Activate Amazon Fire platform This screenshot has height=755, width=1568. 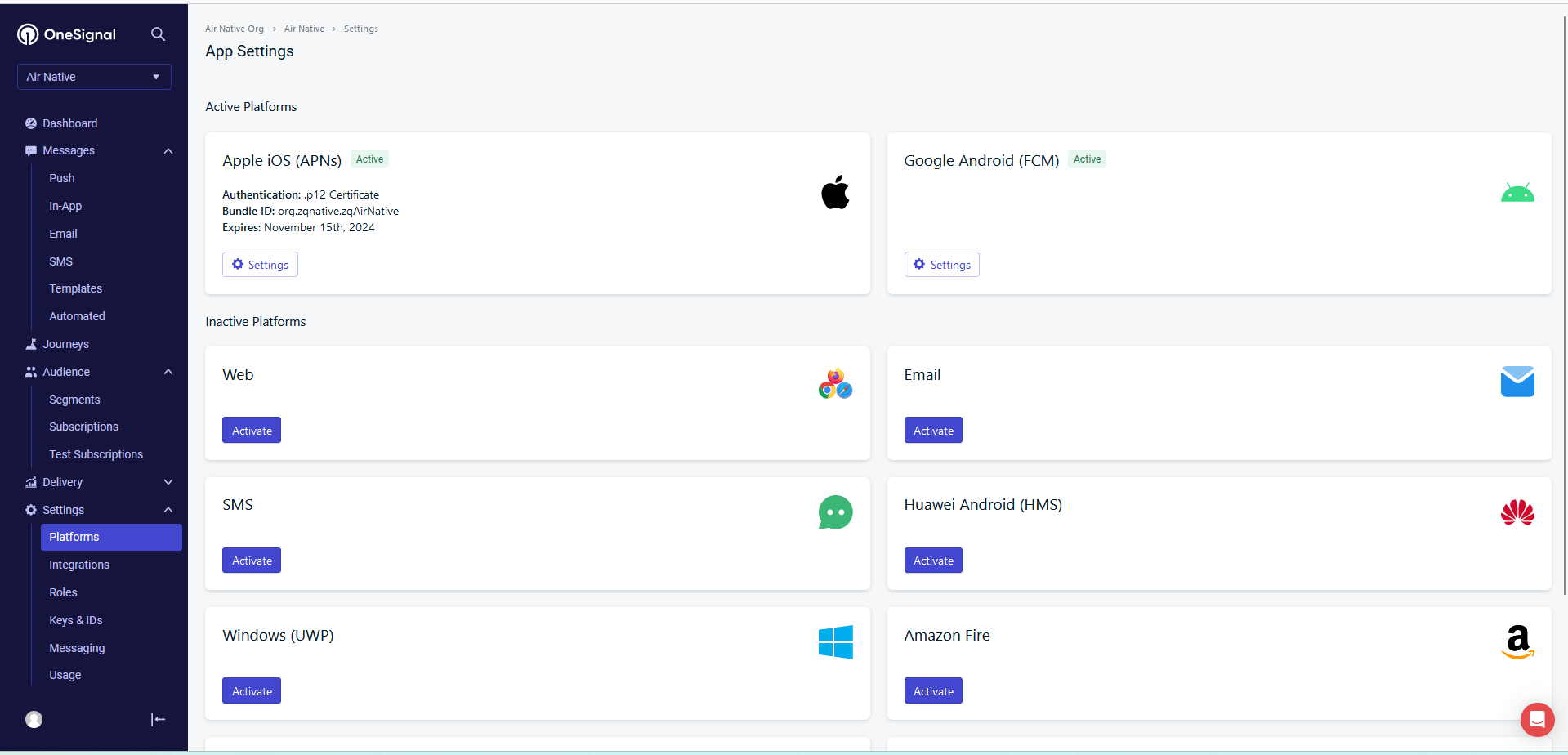click(933, 691)
